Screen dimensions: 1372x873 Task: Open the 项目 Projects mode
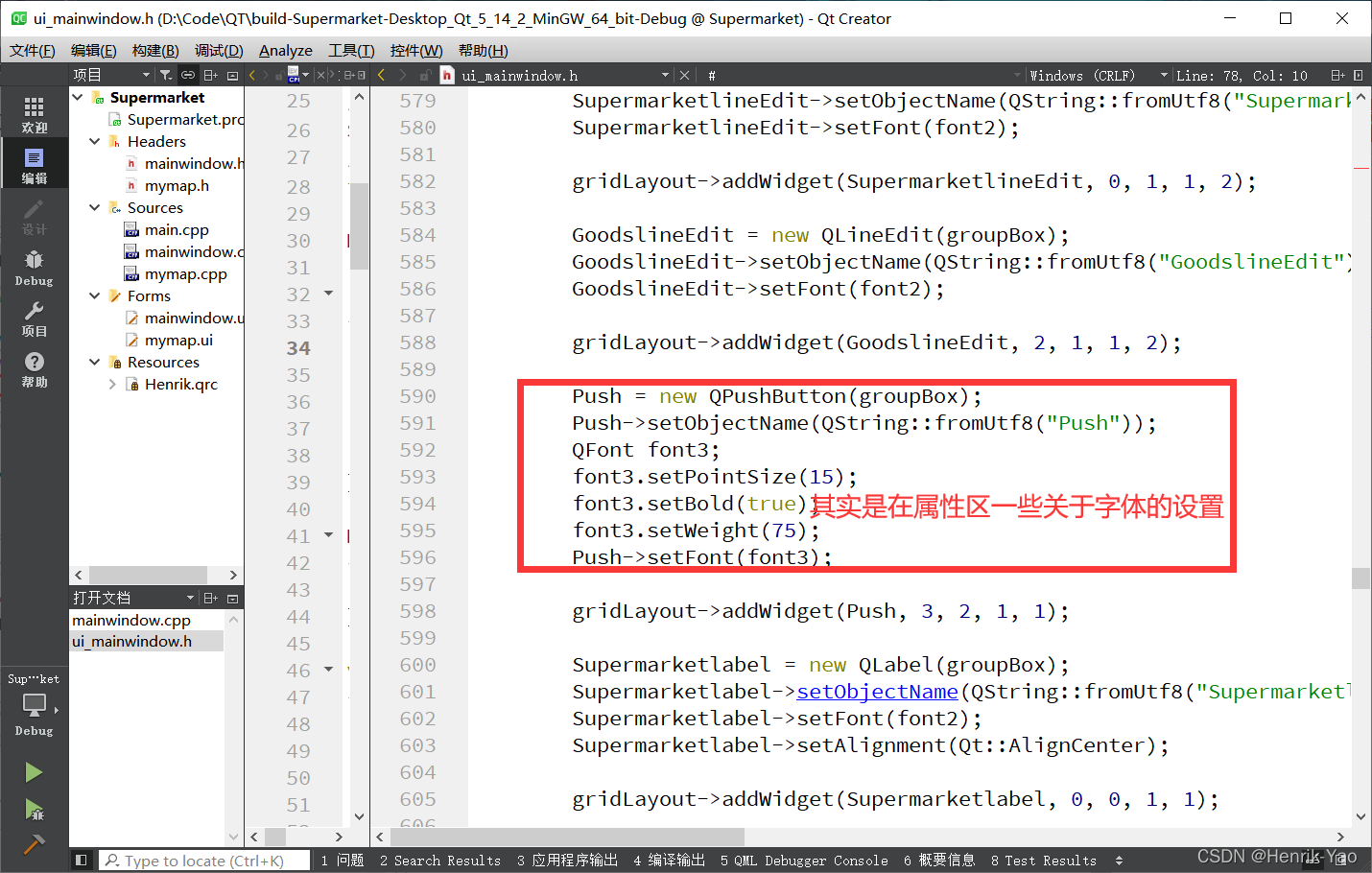(34, 318)
